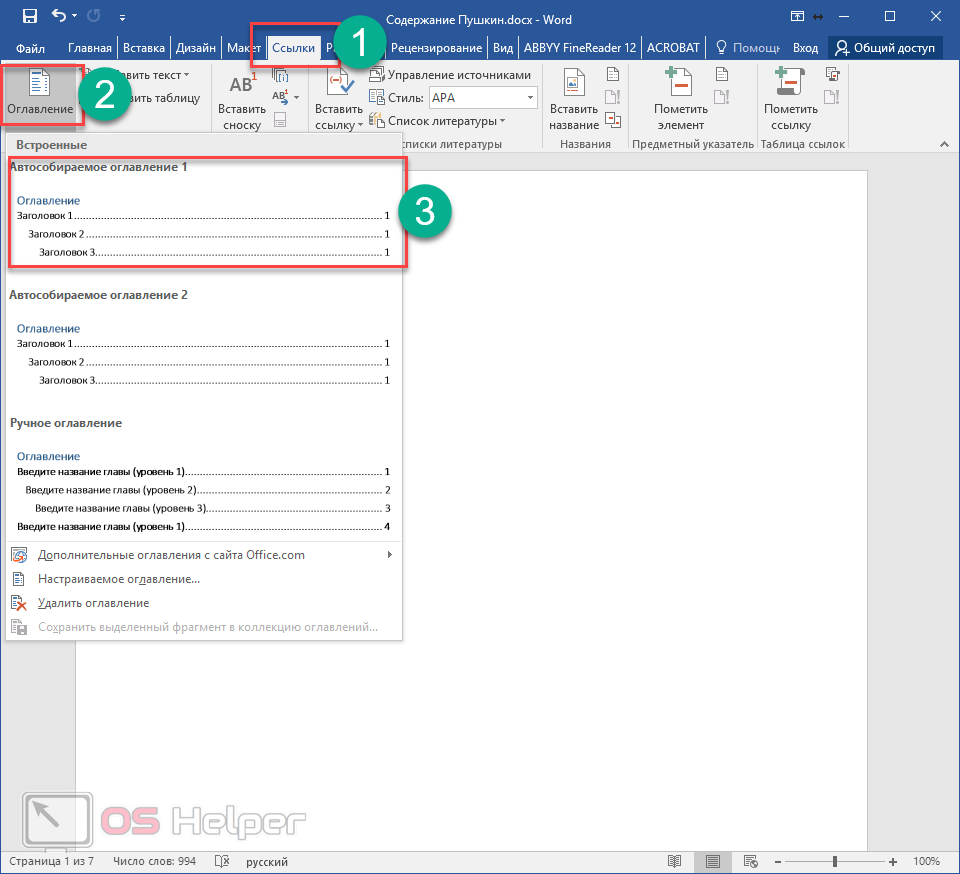Image resolution: width=960 pixels, height=874 pixels.
Task: Save the document with the floppy disk icon
Action: pos(29,16)
